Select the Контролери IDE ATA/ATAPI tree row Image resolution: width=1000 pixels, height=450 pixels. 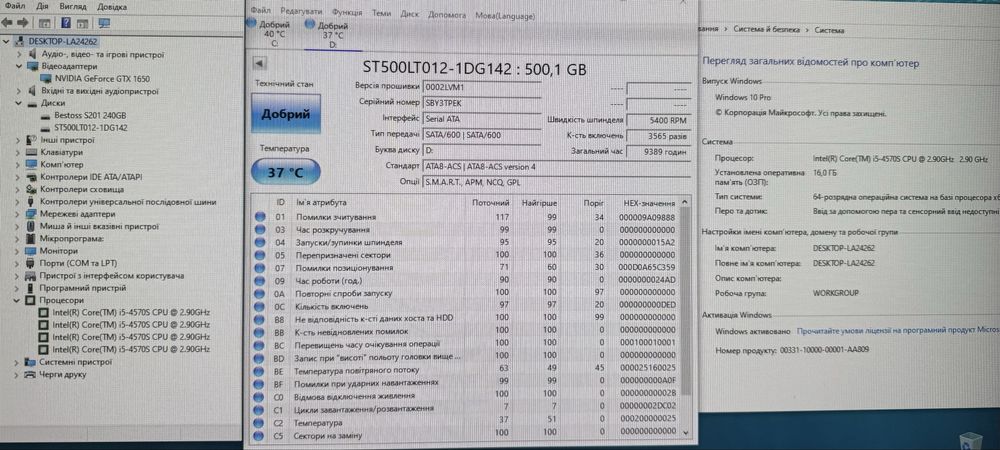coord(91,177)
